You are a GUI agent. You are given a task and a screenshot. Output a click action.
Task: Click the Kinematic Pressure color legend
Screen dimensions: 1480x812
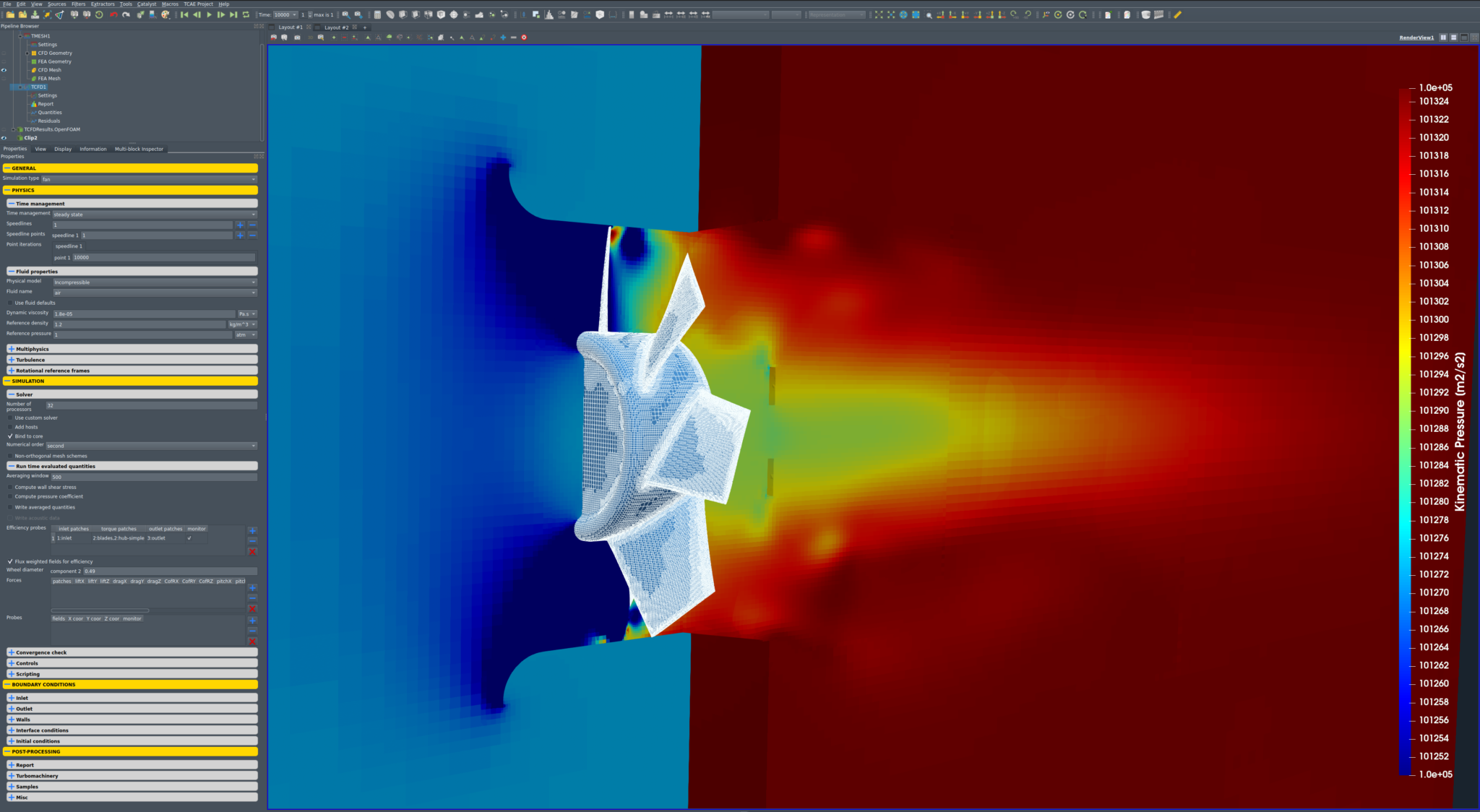point(1410,433)
